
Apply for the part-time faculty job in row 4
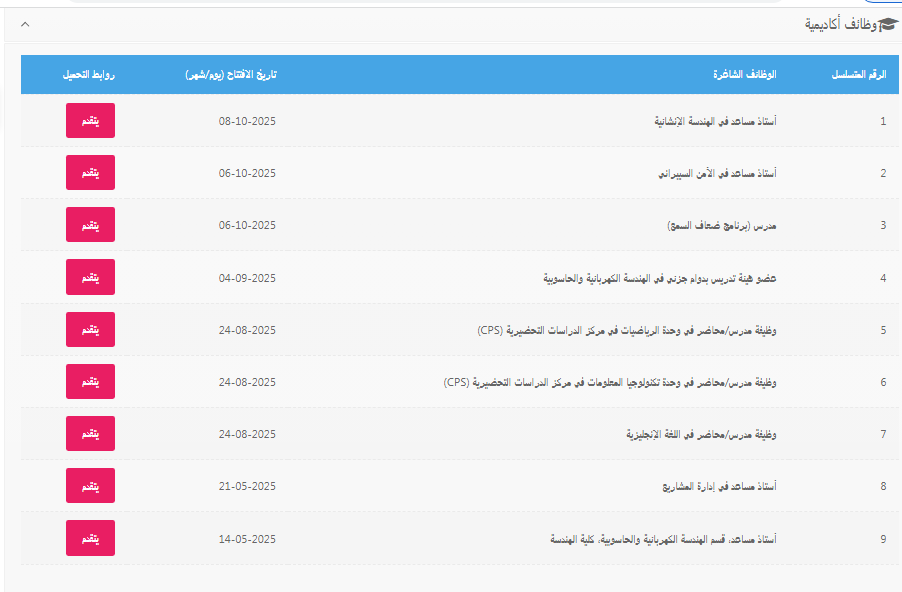point(90,277)
